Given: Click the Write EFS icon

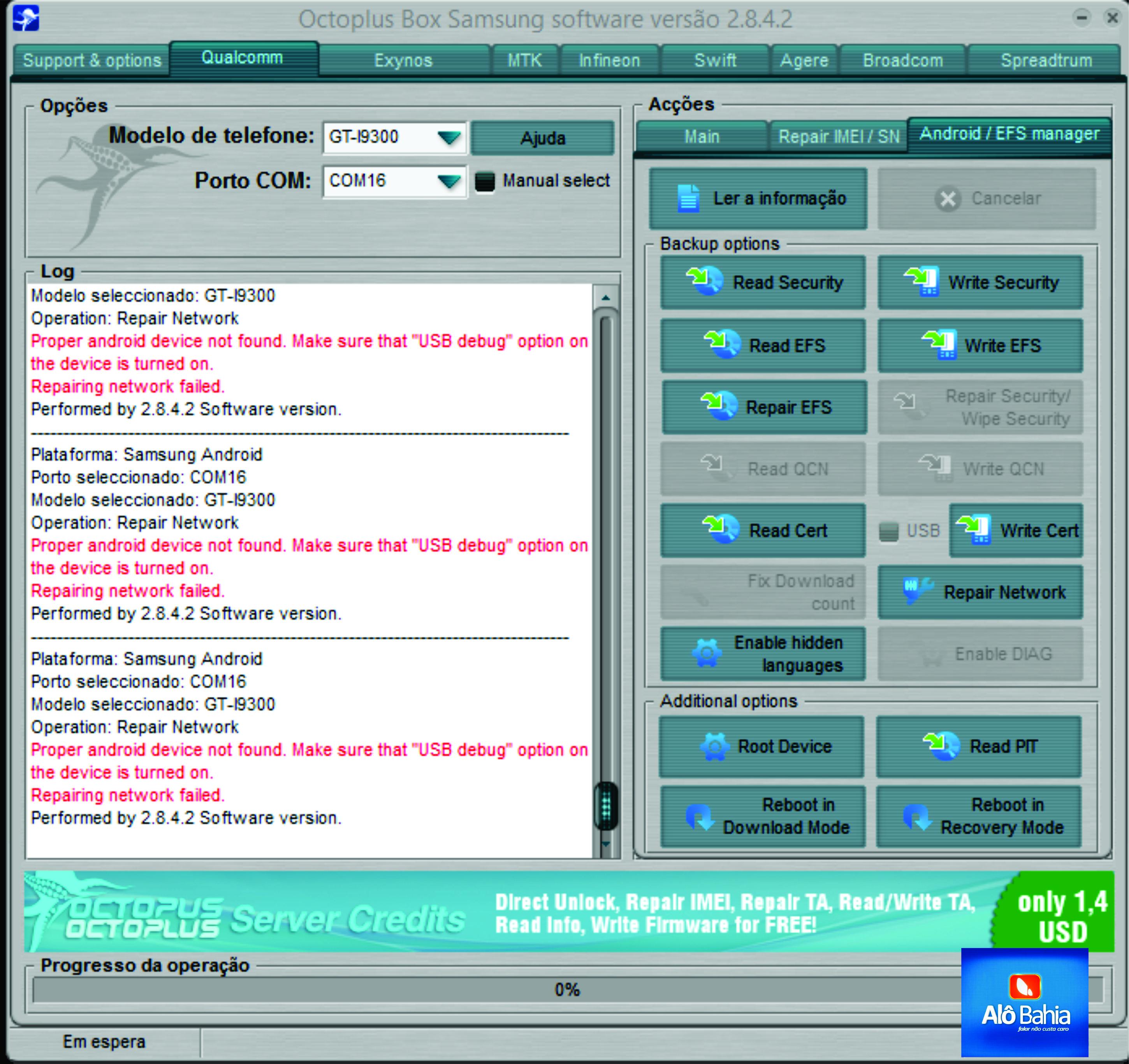Looking at the screenshot, I should (x=939, y=345).
